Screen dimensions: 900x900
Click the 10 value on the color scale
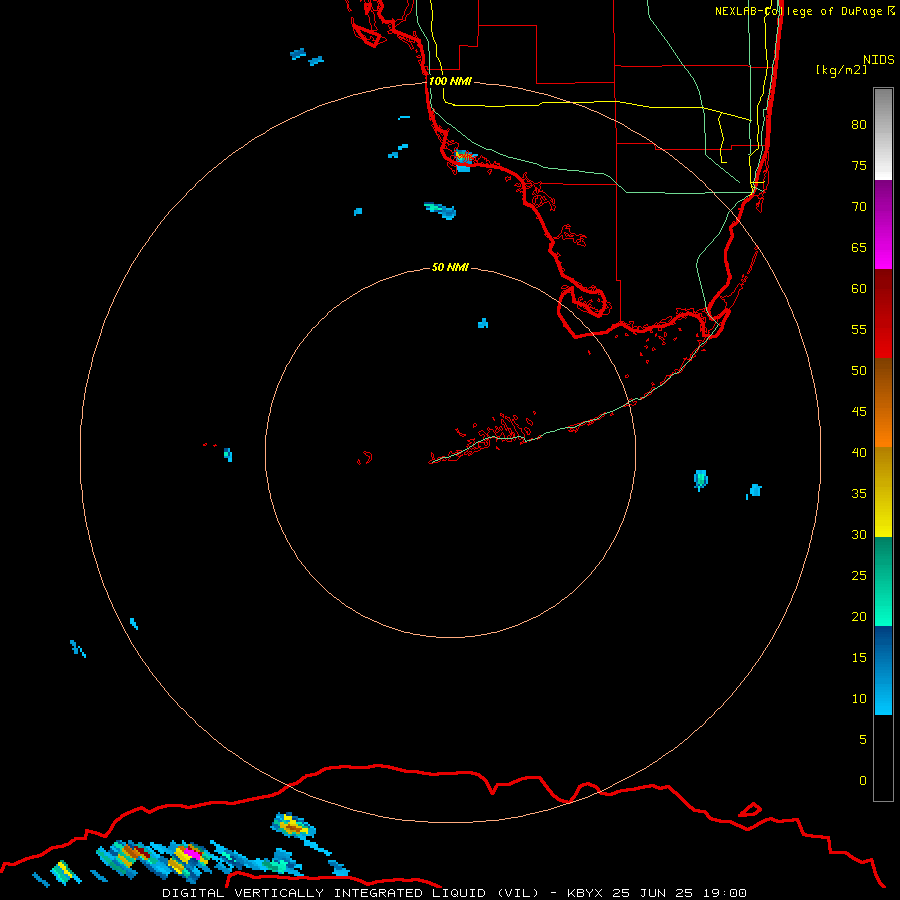pos(859,699)
